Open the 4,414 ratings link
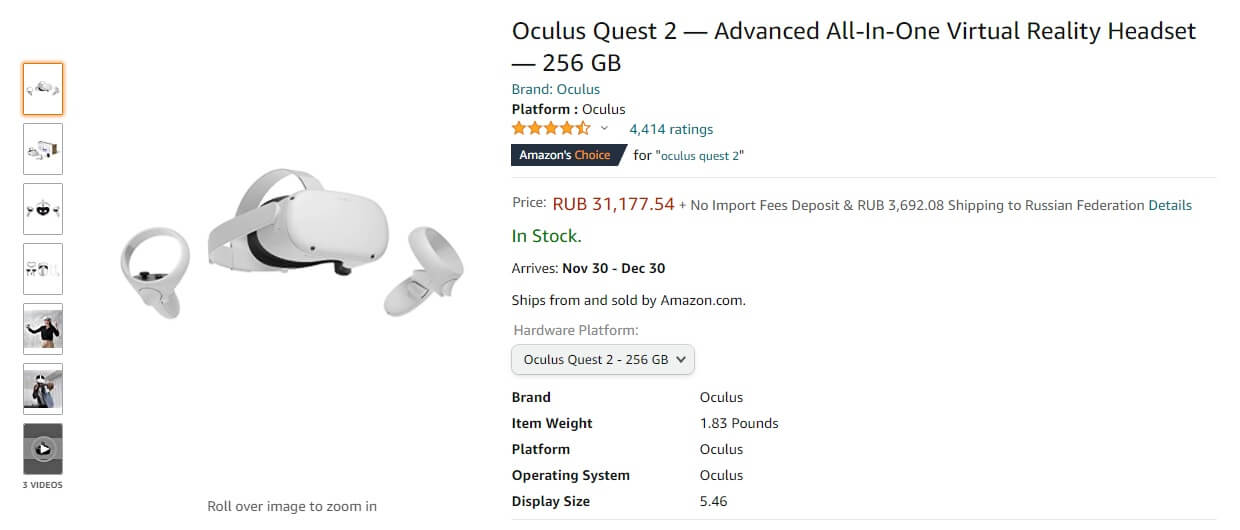 click(x=671, y=129)
